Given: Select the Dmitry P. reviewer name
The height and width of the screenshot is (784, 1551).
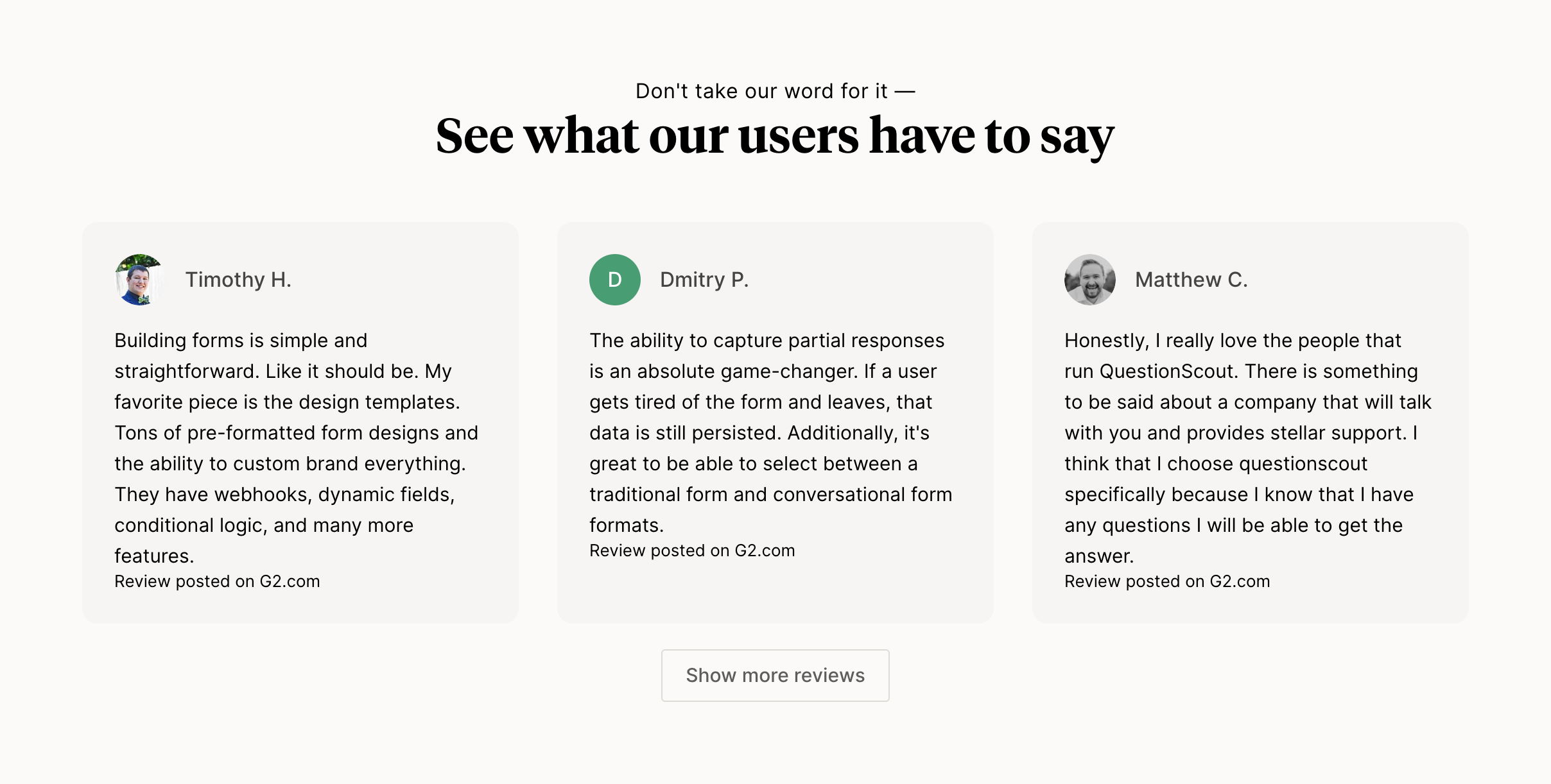Looking at the screenshot, I should click(x=704, y=279).
